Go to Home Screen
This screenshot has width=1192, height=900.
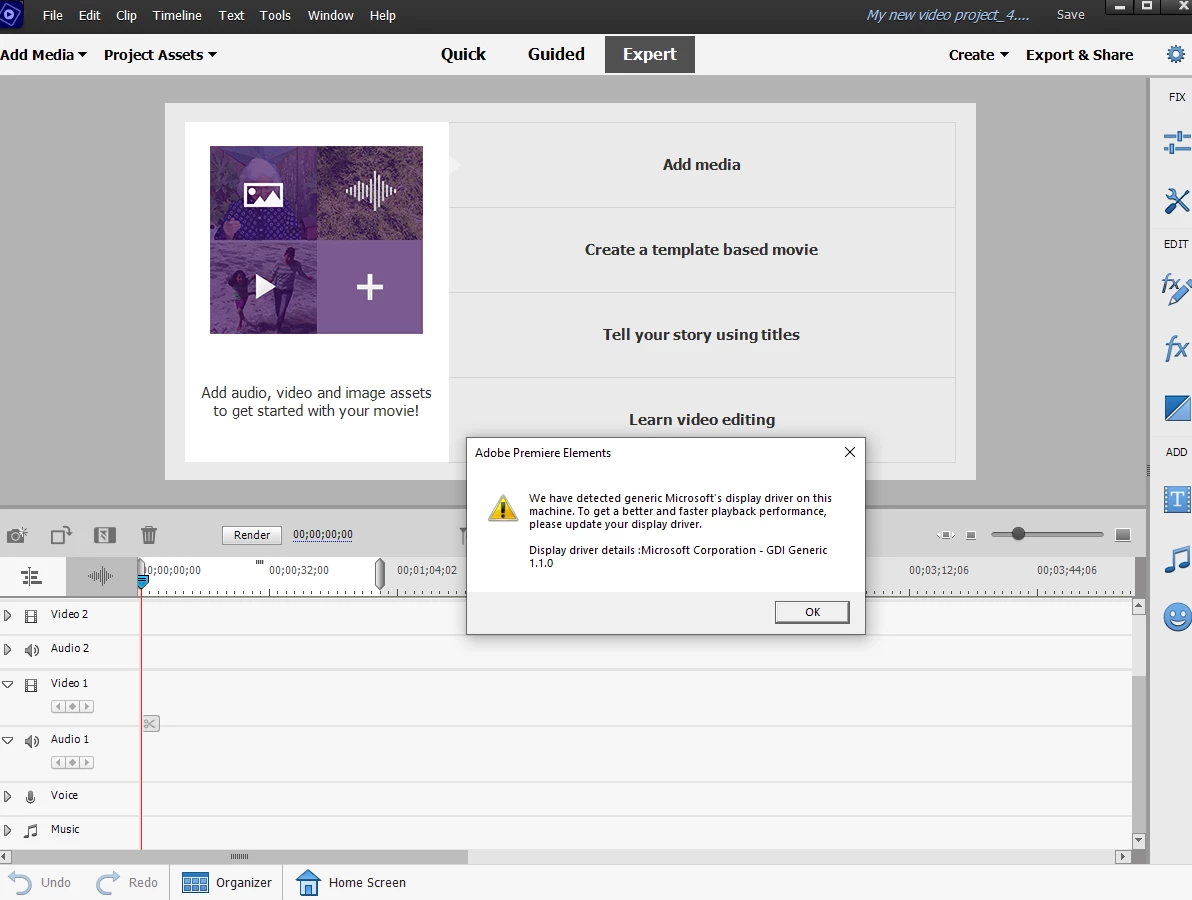[350, 883]
